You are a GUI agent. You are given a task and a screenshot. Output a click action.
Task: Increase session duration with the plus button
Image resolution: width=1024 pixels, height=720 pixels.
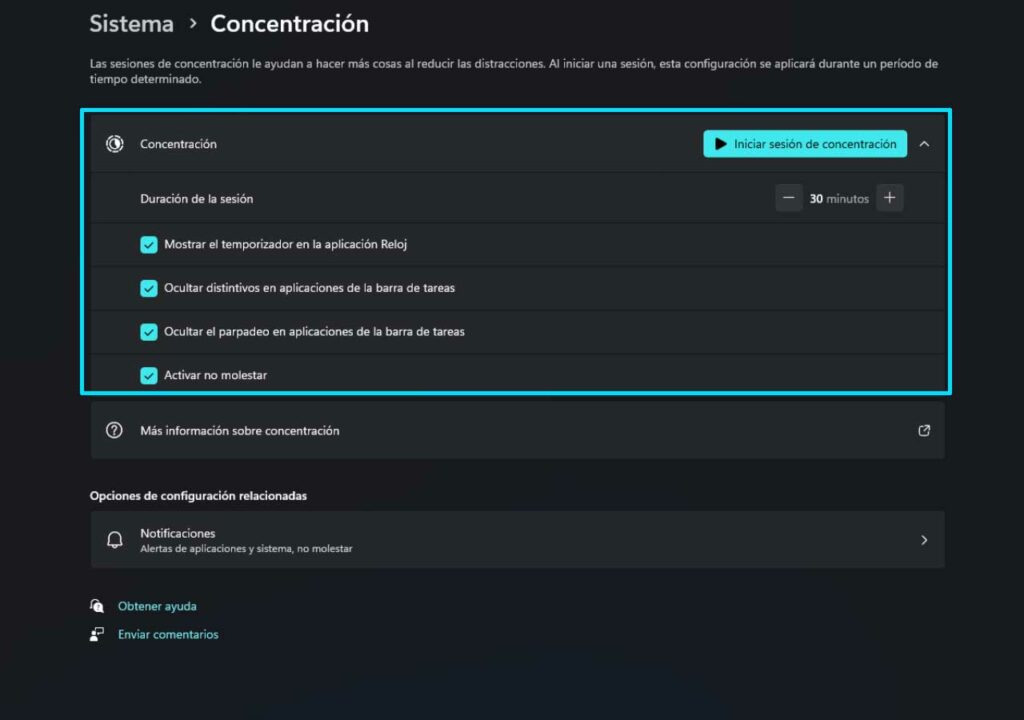pos(889,198)
